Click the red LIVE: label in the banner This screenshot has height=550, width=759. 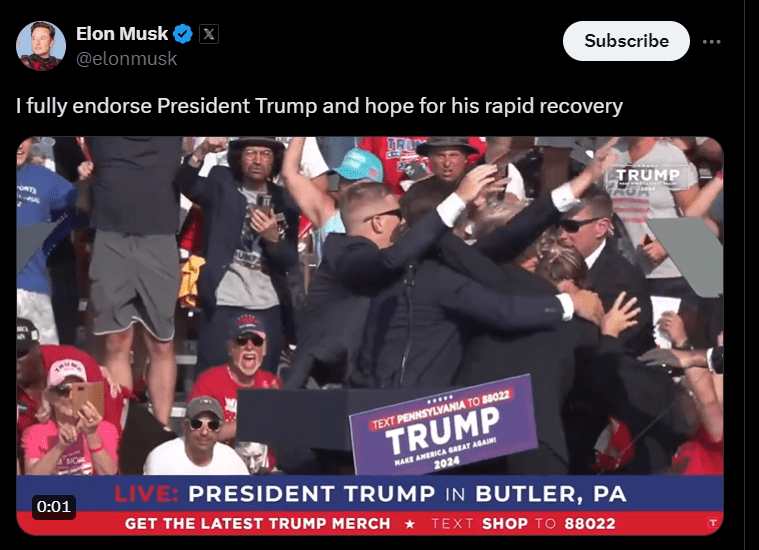click(146, 494)
